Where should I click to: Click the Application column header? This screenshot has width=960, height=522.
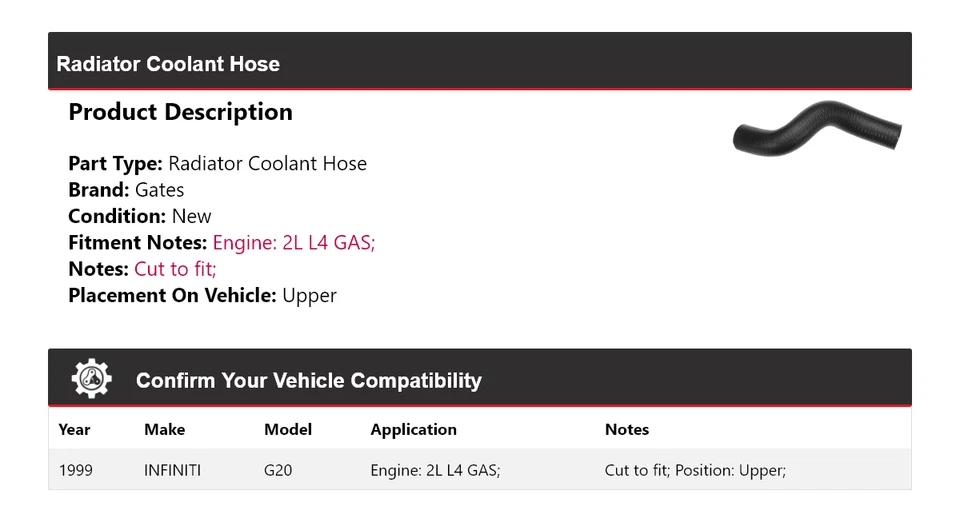coord(413,429)
